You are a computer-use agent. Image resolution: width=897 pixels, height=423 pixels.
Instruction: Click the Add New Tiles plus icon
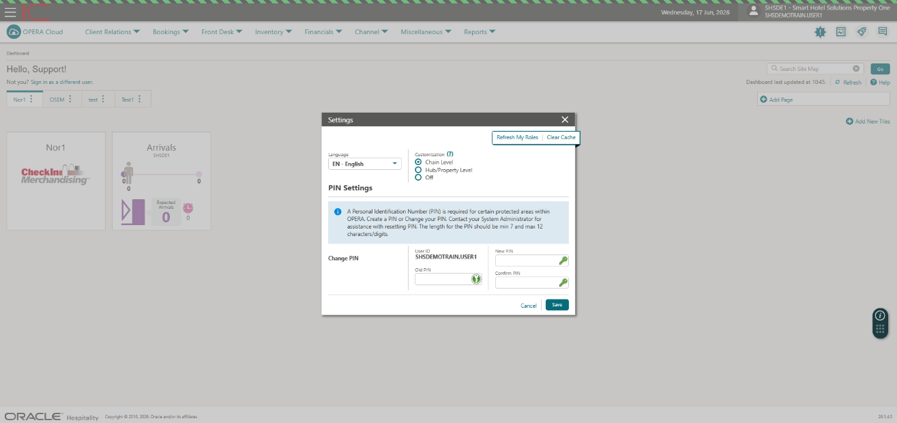pyautogui.click(x=849, y=121)
